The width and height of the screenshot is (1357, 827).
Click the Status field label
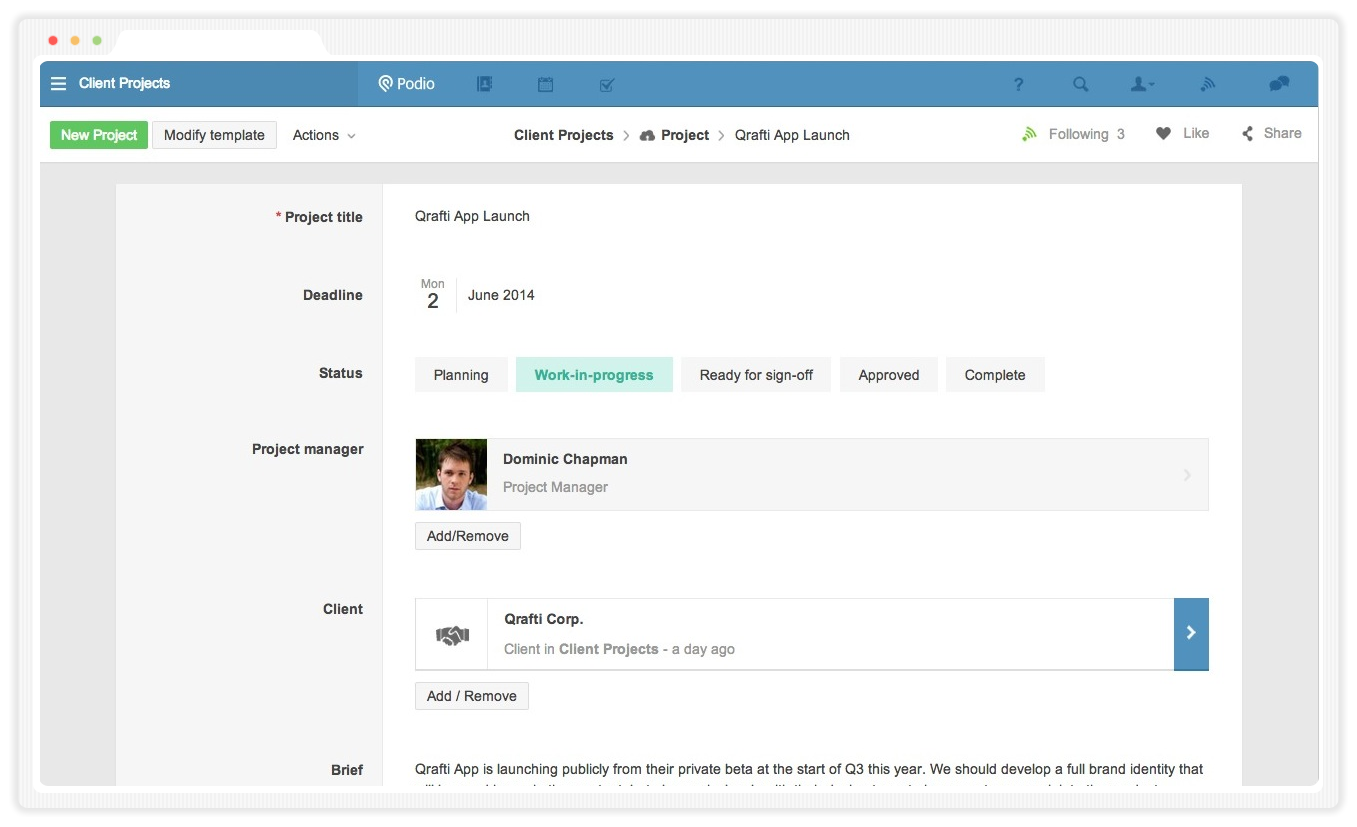341,373
